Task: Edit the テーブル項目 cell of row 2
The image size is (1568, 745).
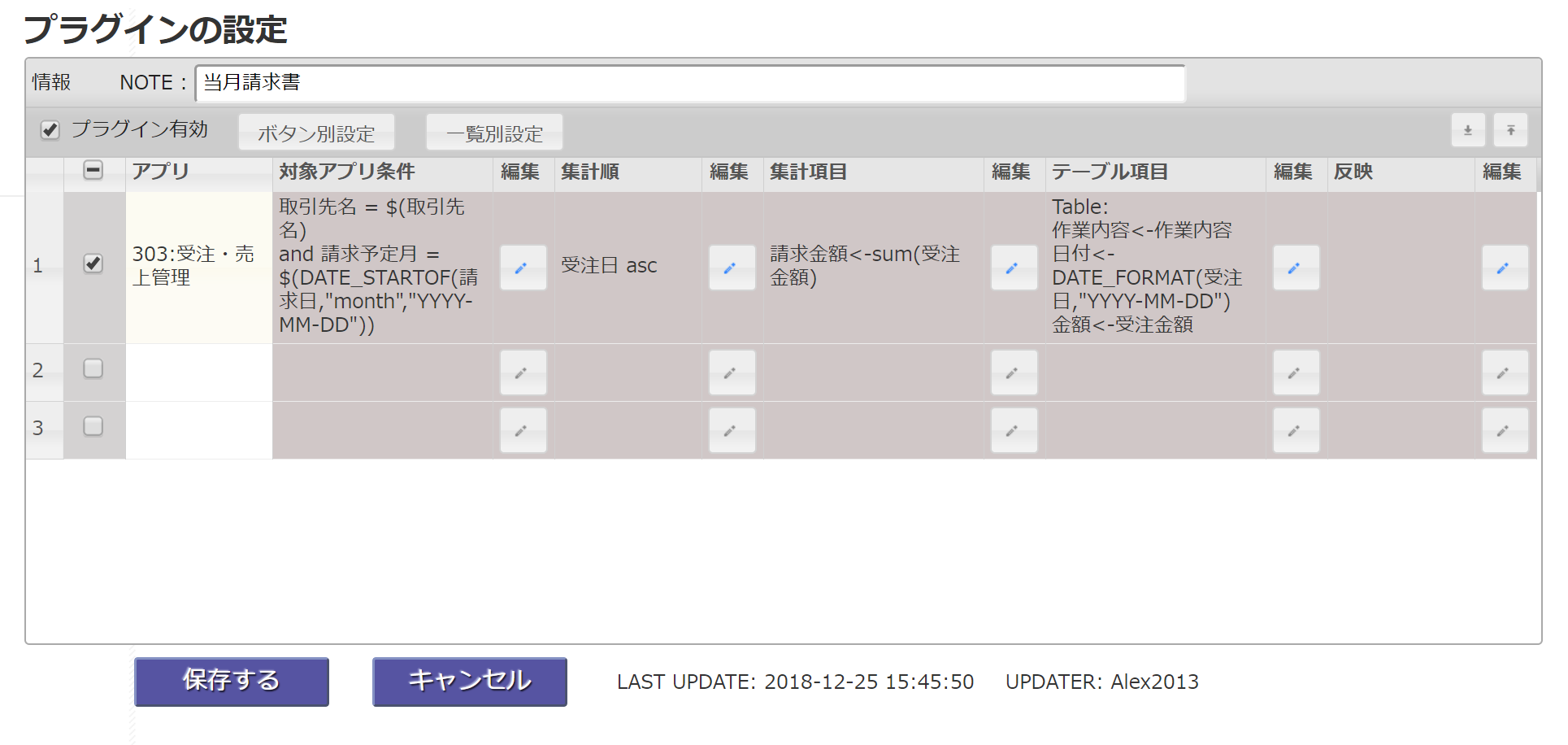Action: (1295, 372)
